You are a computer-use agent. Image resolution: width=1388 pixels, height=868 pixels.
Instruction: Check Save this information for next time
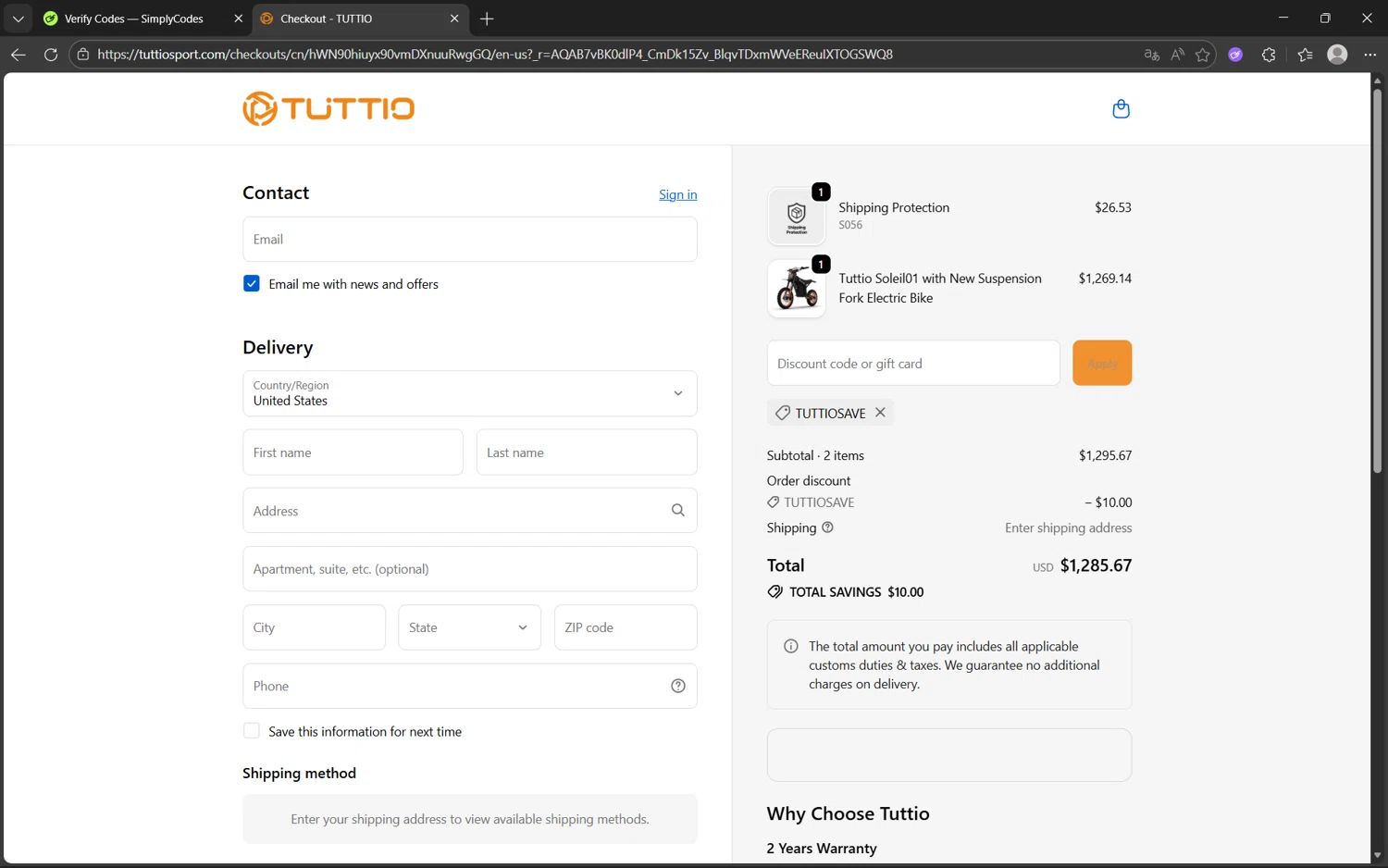coord(252,731)
